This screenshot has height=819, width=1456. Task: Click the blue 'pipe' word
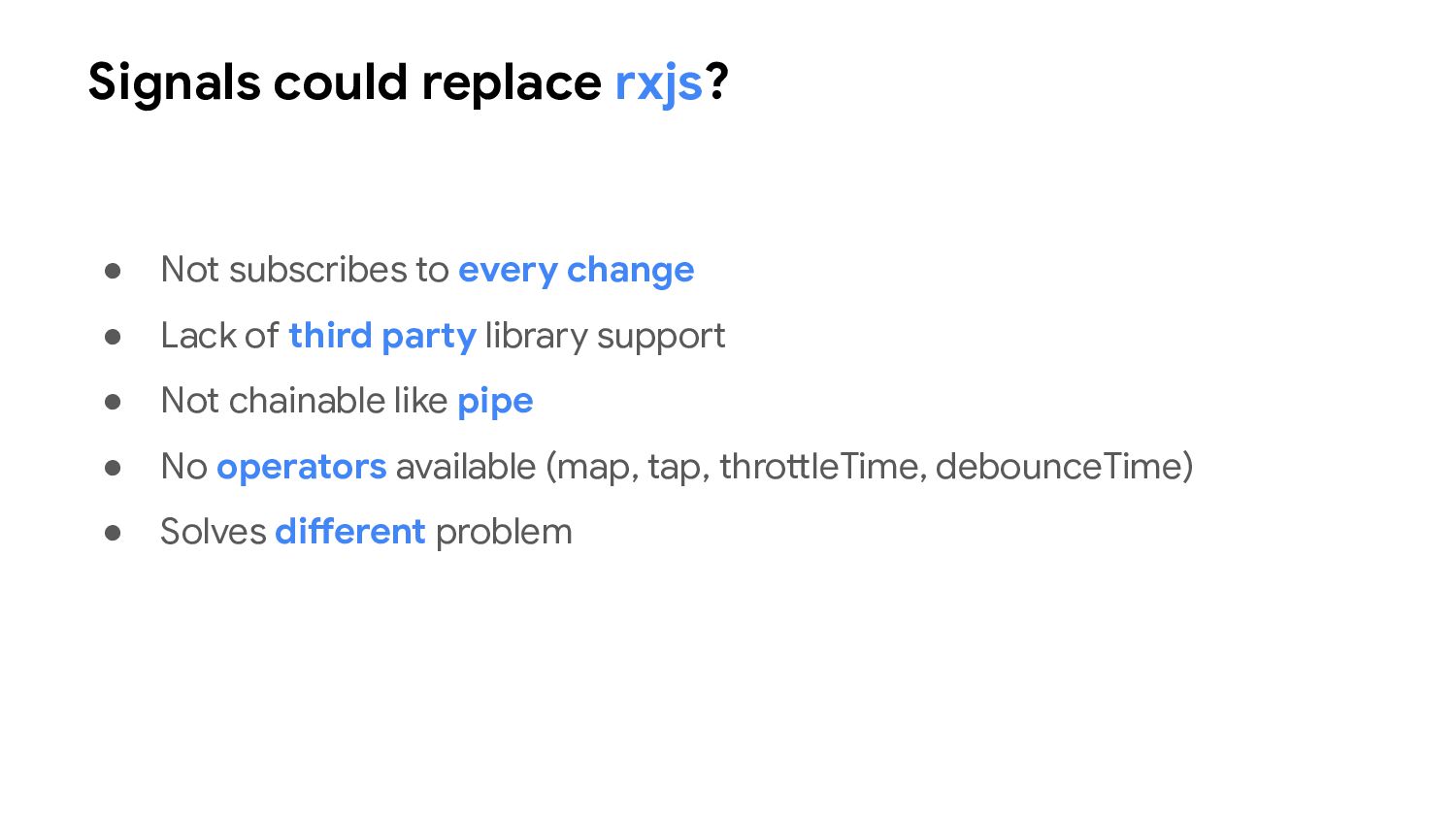click(x=495, y=401)
